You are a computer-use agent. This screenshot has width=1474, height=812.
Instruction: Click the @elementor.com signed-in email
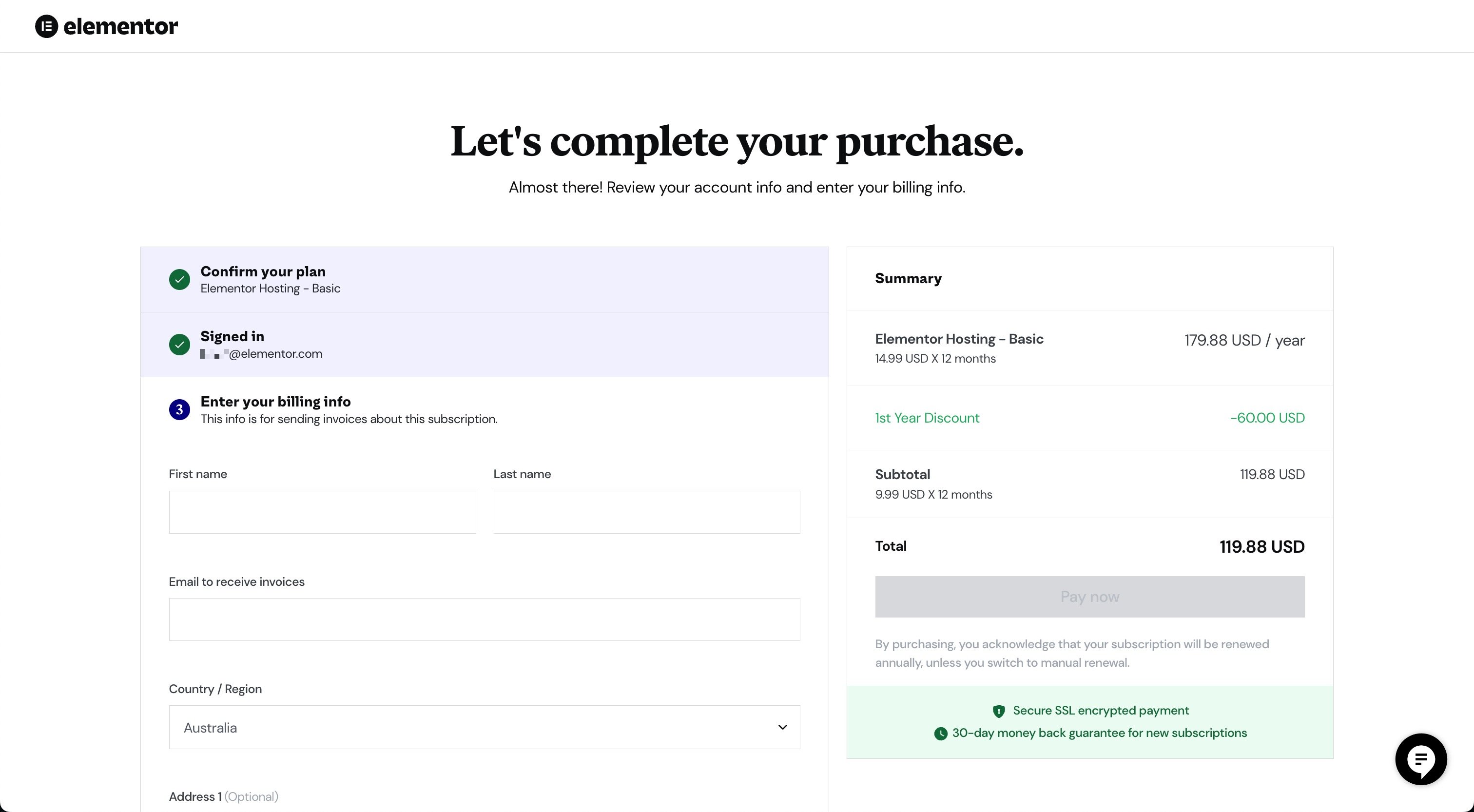point(261,354)
